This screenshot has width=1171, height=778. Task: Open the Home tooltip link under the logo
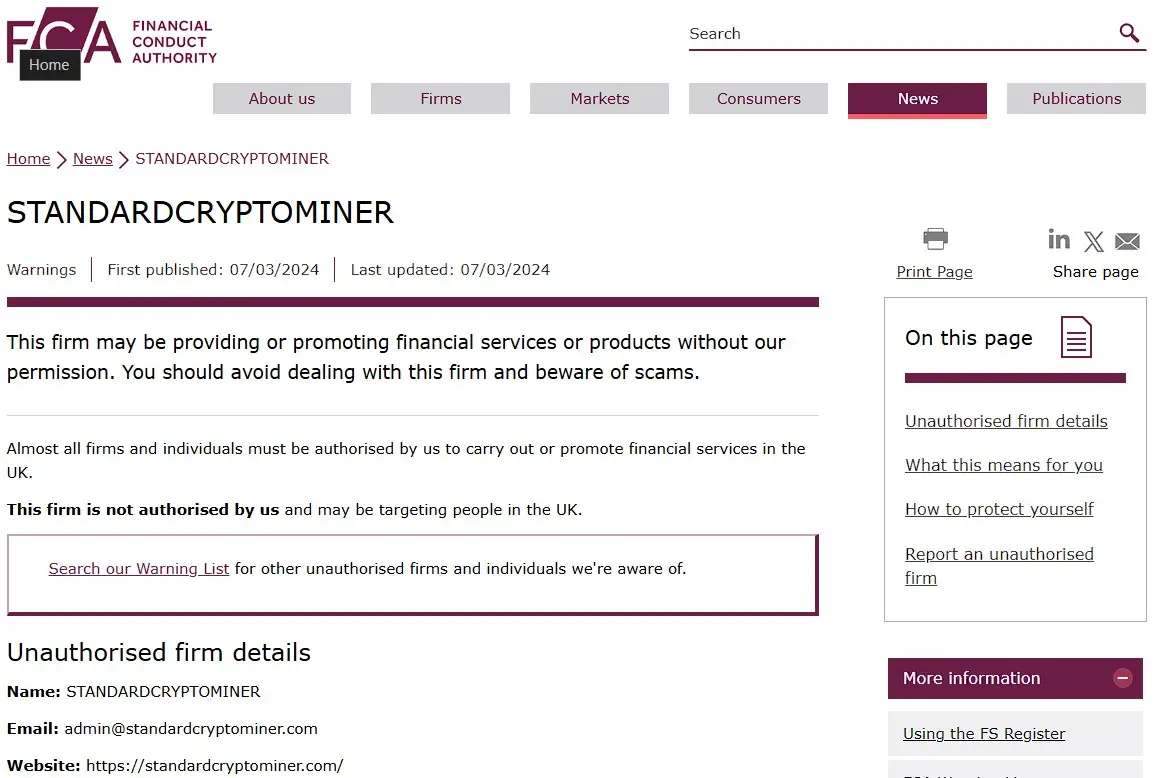(49, 65)
